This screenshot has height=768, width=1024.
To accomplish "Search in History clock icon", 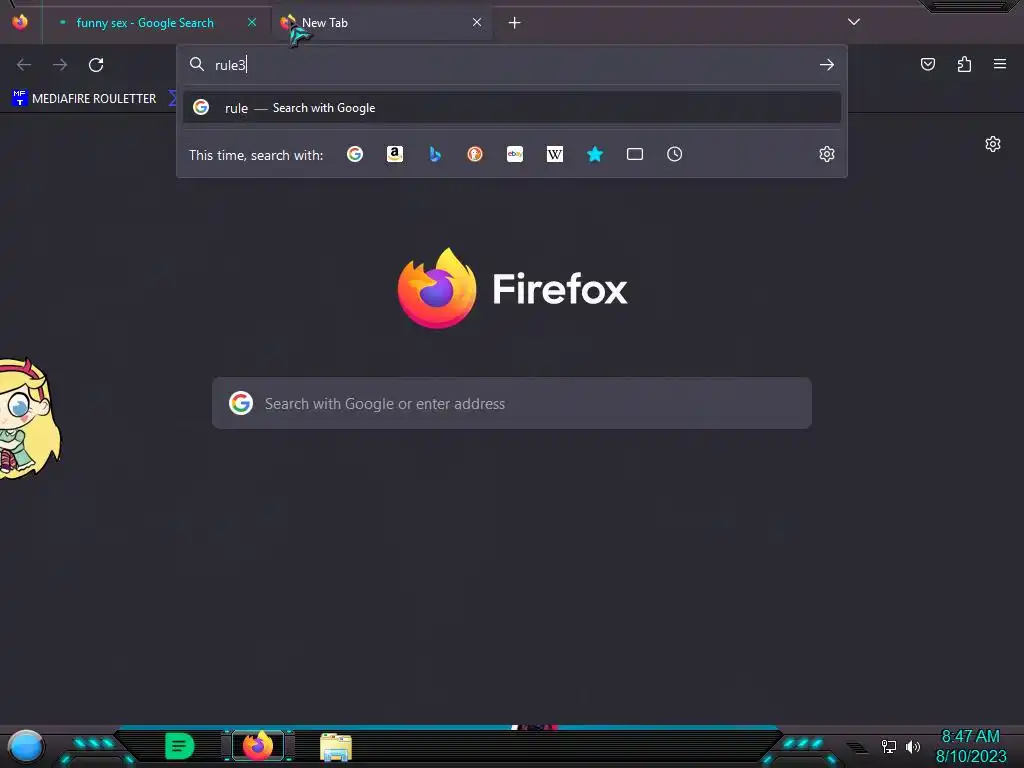I will [x=675, y=154].
